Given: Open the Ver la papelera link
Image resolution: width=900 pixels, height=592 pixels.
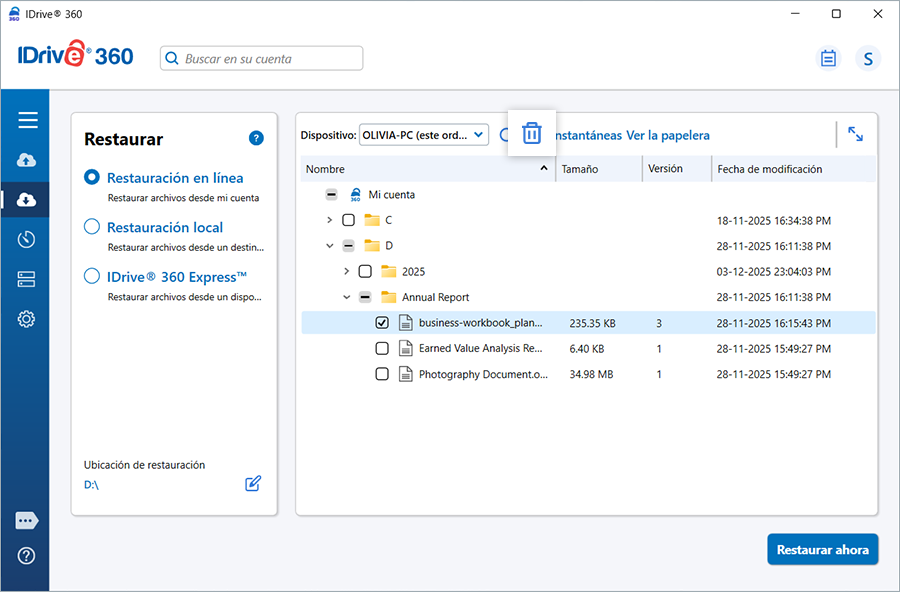Looking at the screenshot, I should point(667,135).
